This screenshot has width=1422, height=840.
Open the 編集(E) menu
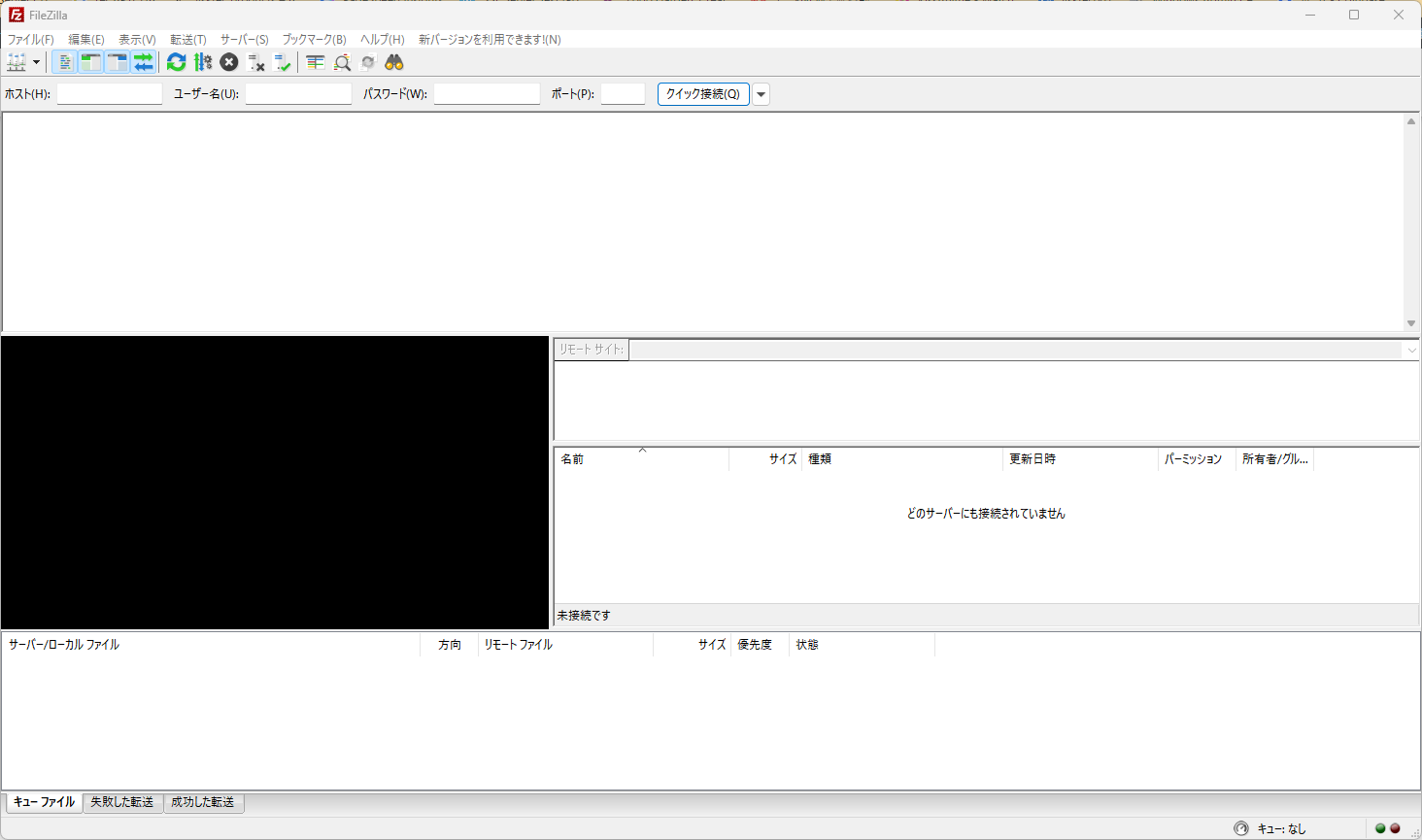[86, 40]
